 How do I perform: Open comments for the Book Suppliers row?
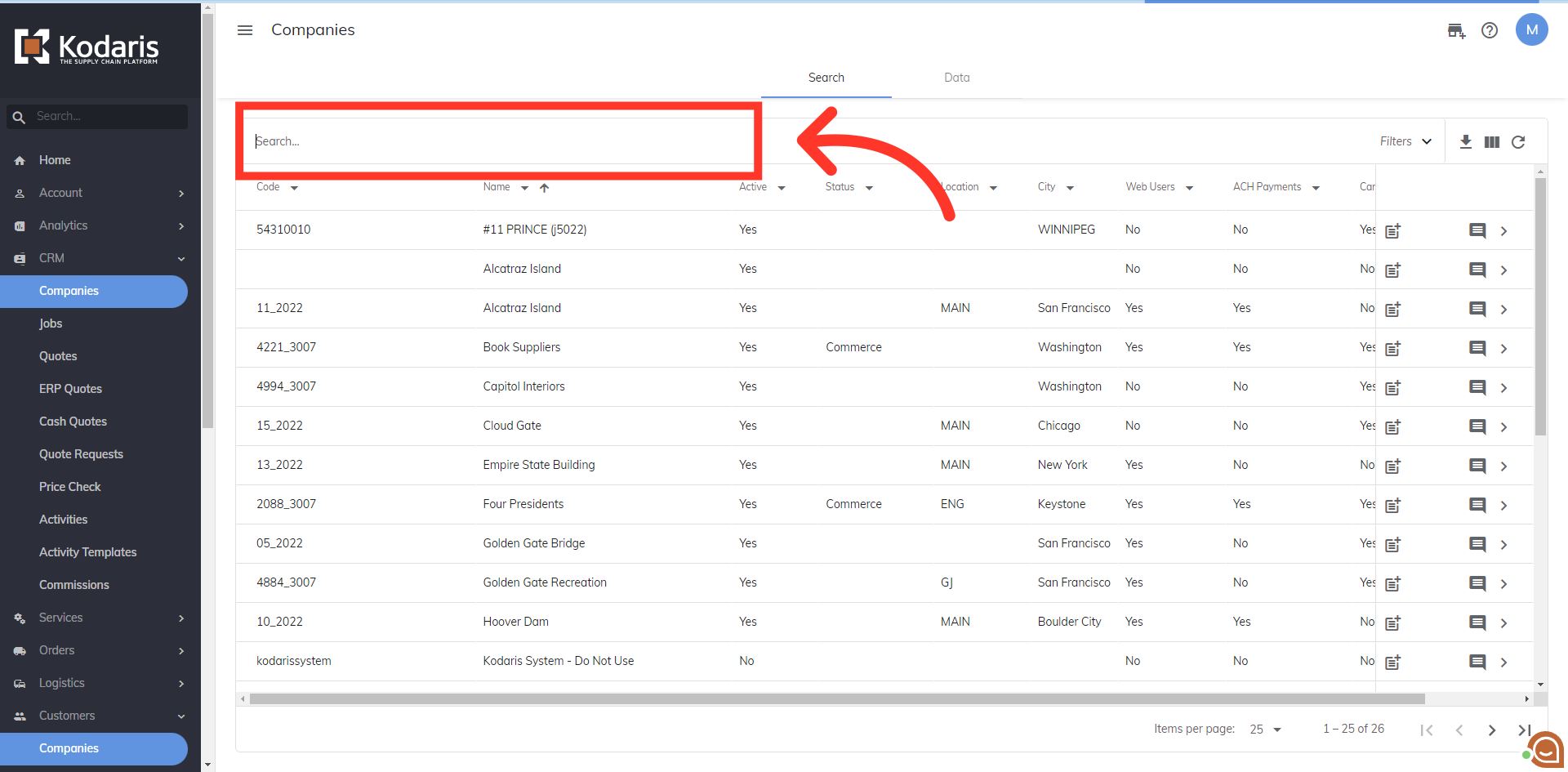[1477, 348]
